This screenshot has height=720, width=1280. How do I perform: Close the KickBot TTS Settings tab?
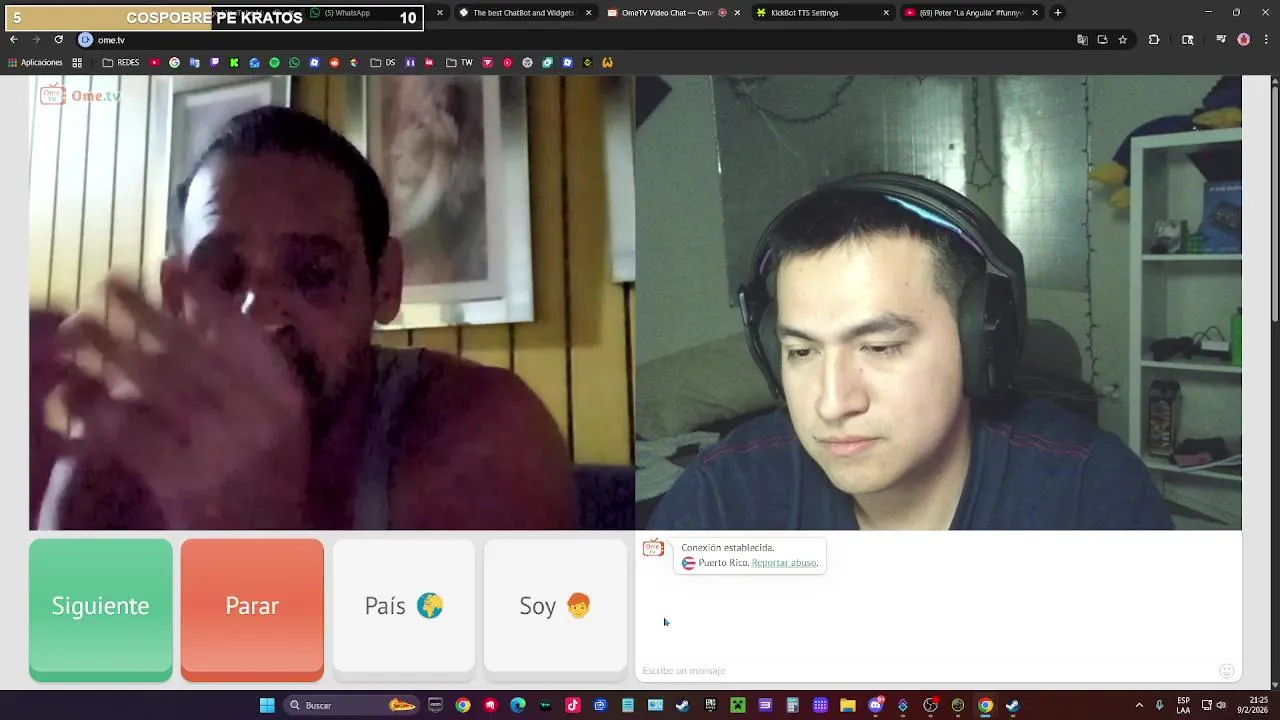pyautogui.click(x=886, y=13)
